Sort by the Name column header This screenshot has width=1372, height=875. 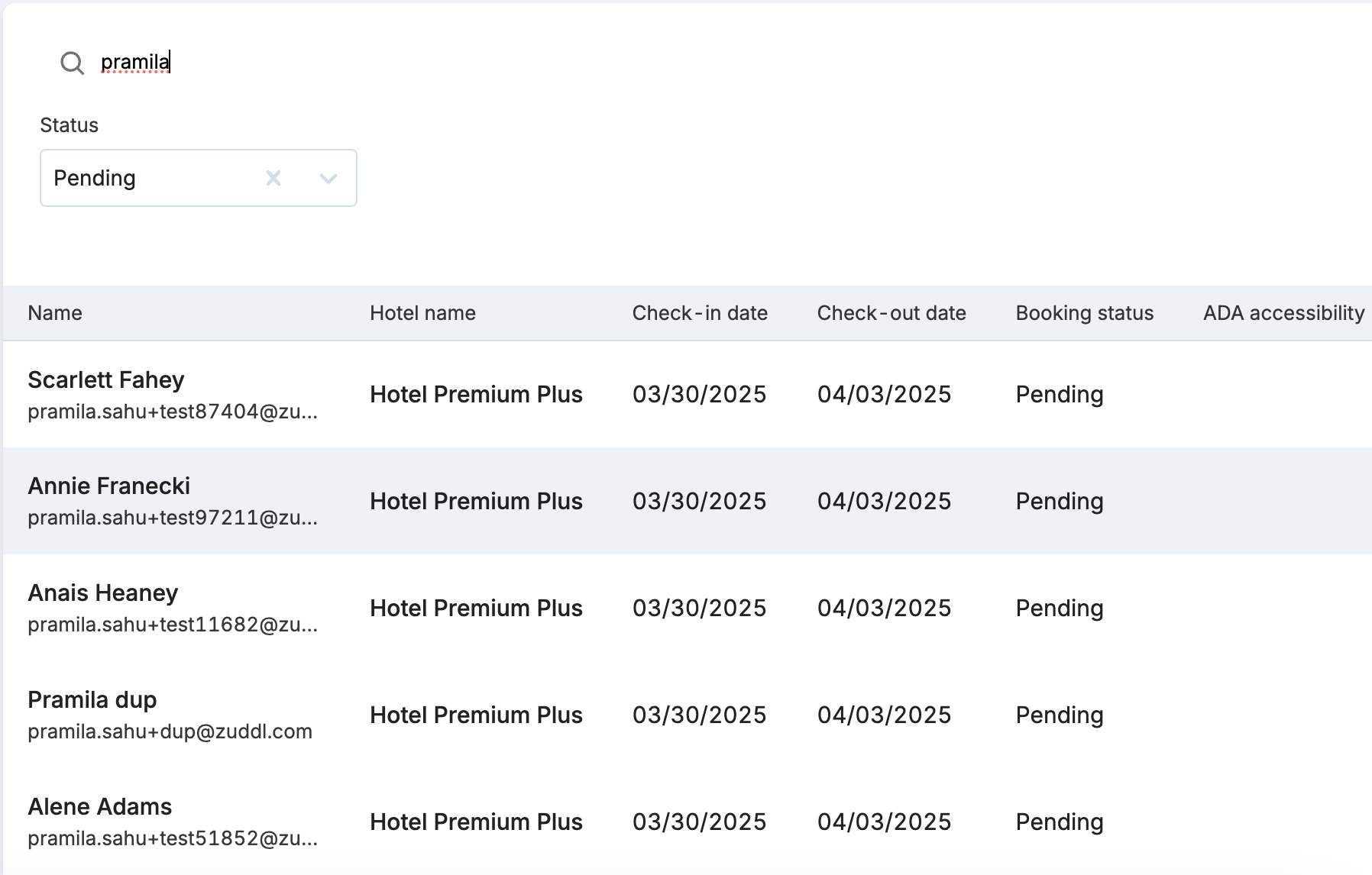(55, 313)
